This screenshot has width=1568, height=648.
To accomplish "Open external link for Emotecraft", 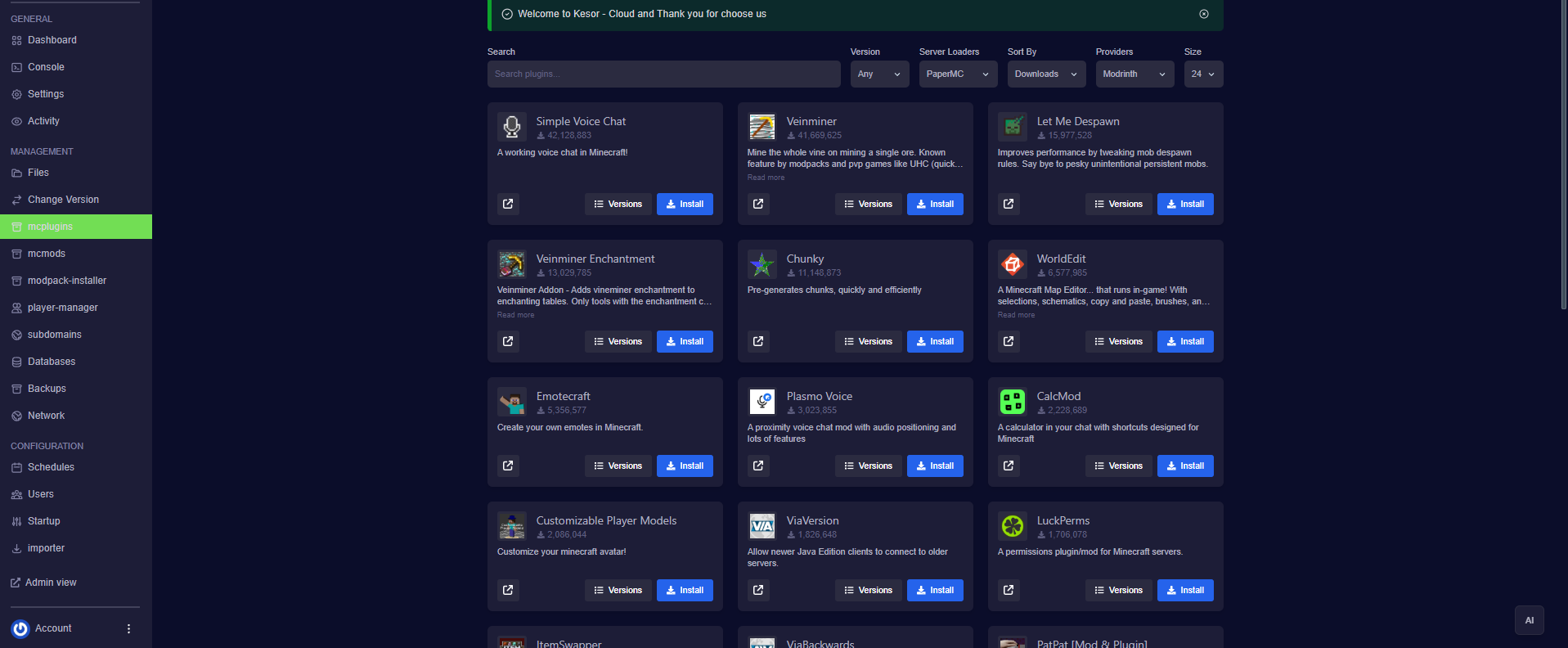I will point(508,466).
